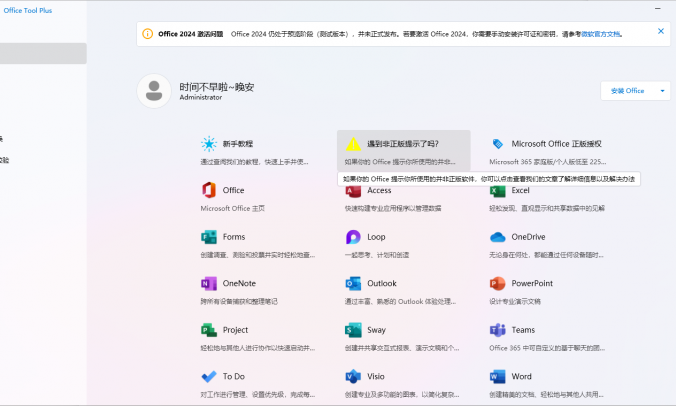Click the Excel label
This screenshot has width=676, height=406.
pos(520,191)
